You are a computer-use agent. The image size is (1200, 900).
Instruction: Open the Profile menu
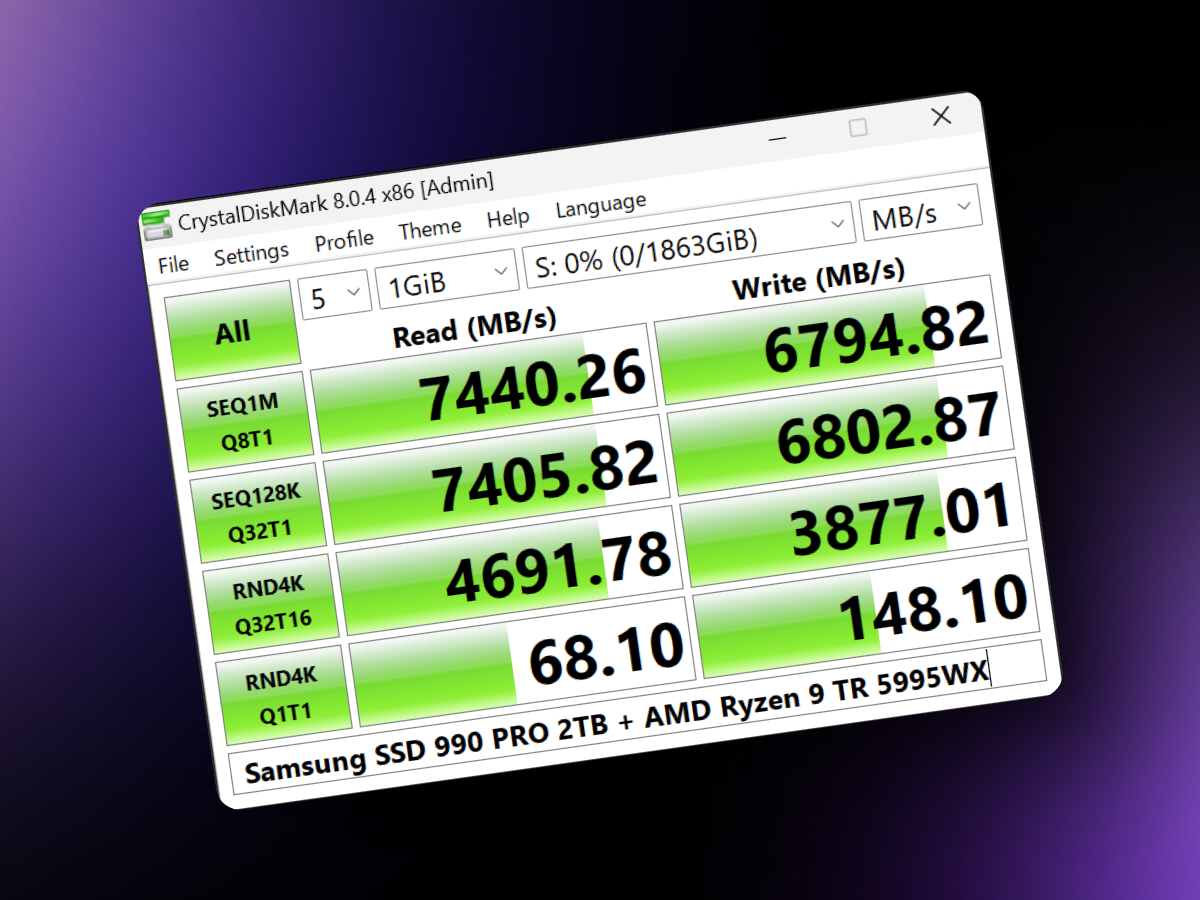pos(344,241)
